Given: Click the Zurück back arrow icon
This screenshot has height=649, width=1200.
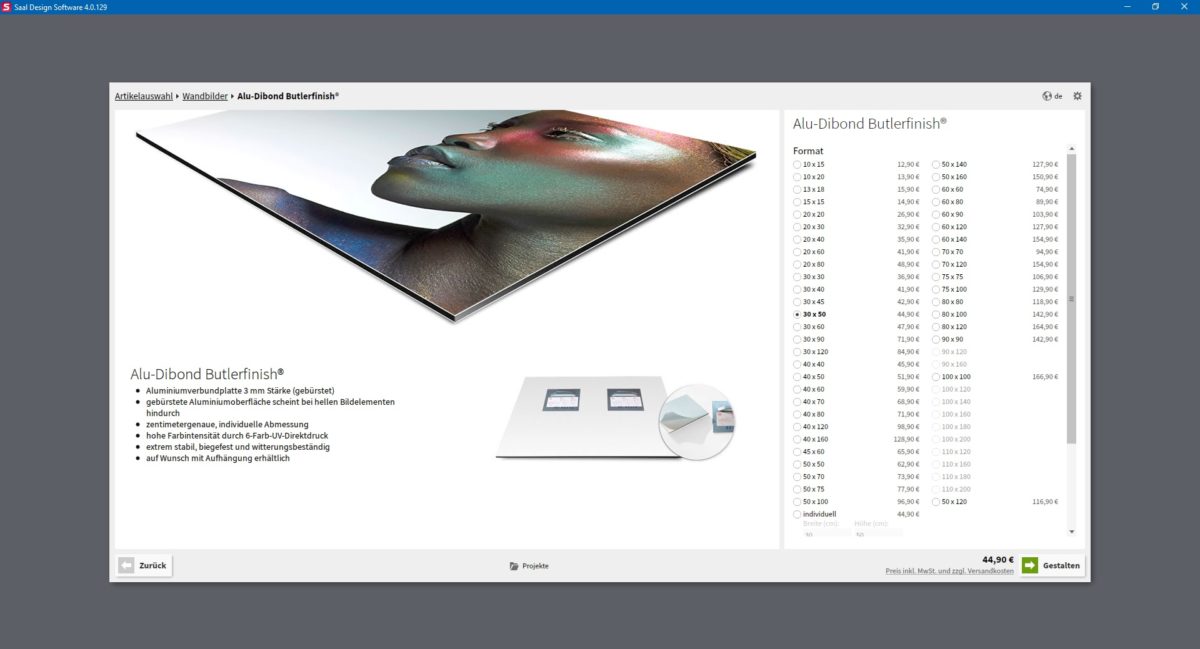Looking at the screenshot, I should (x=126, y=566).
